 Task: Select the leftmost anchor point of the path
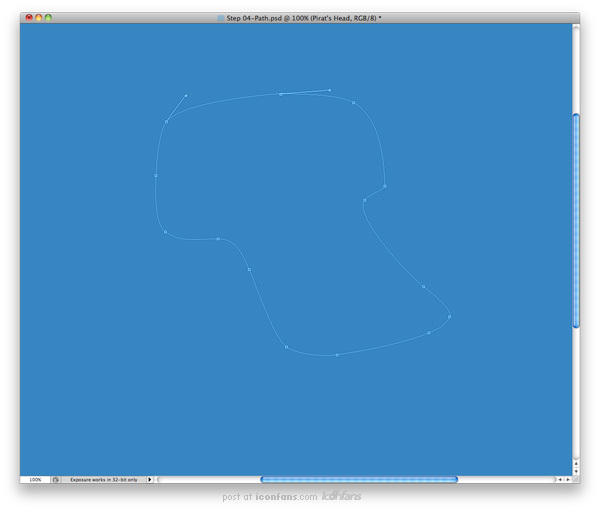[x=156, y=176]
